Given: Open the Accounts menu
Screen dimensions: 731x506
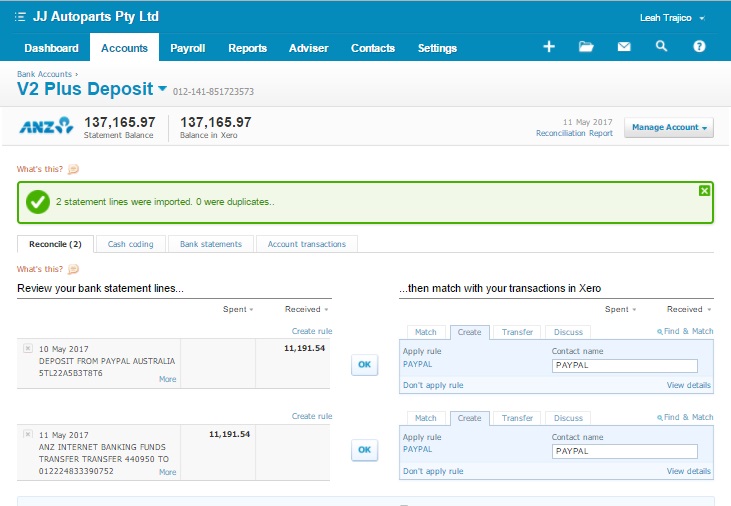Looking at the screenshot, I should 124,48.
